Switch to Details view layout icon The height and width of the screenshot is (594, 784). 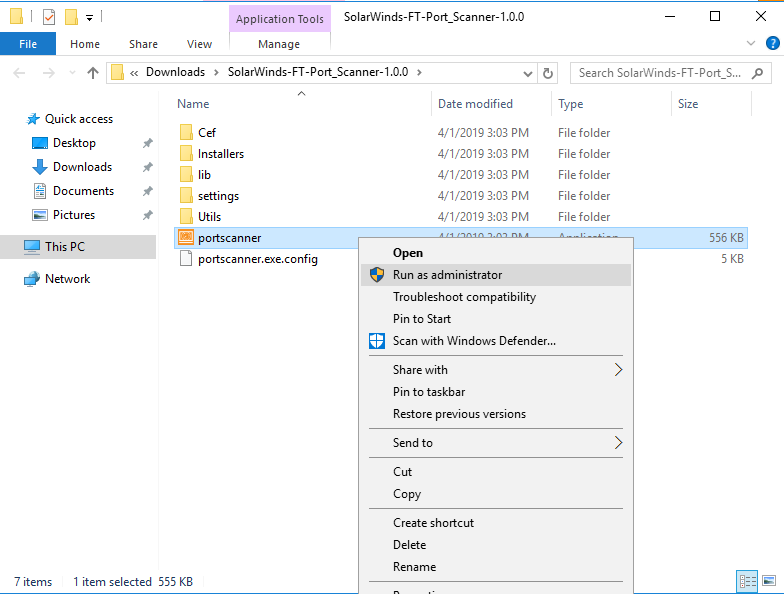tap(748, 581)
